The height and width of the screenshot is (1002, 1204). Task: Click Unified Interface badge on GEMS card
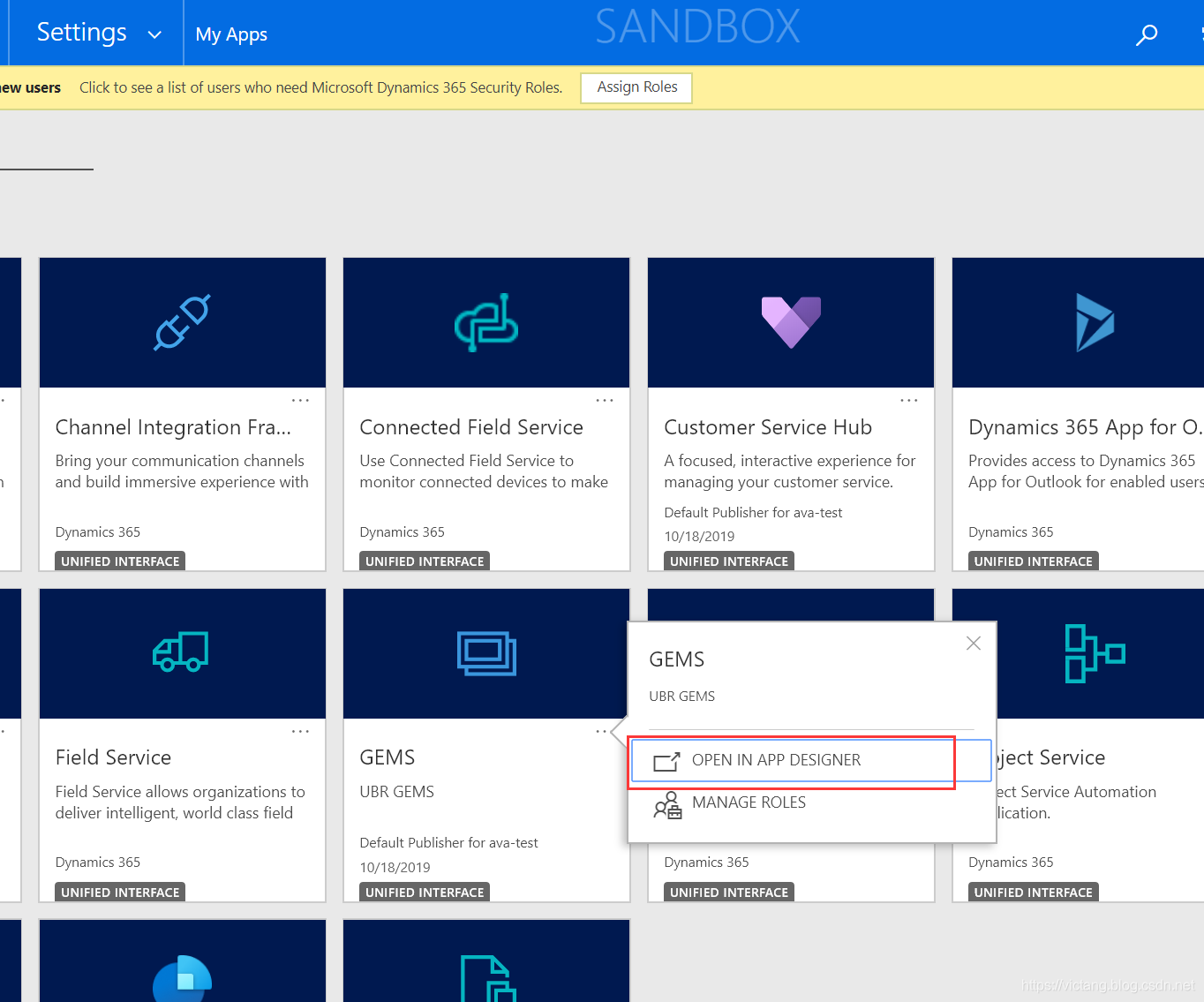pyautogui.click(x=425, y=893)
